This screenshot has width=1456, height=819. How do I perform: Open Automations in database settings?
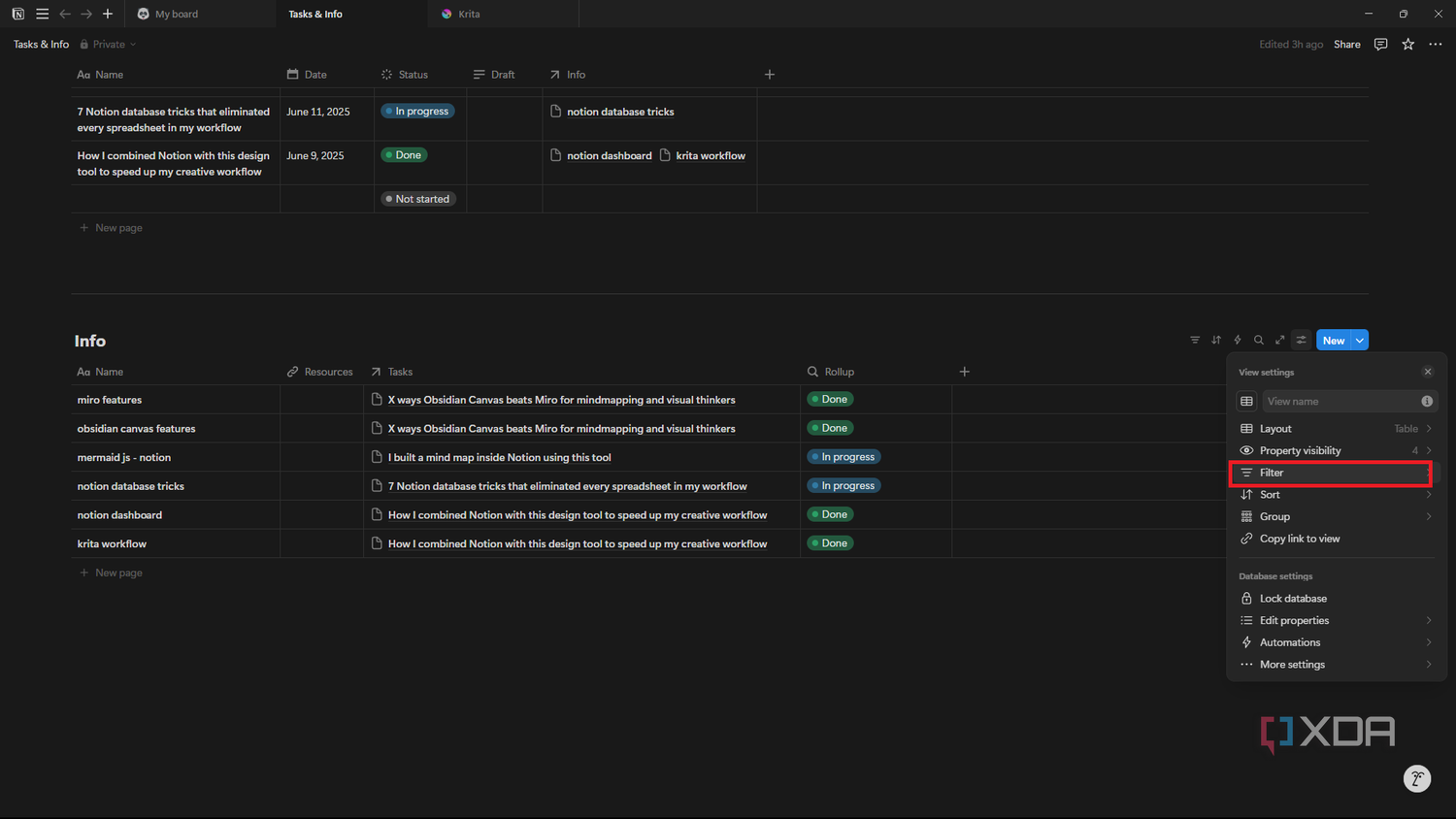1337,642
